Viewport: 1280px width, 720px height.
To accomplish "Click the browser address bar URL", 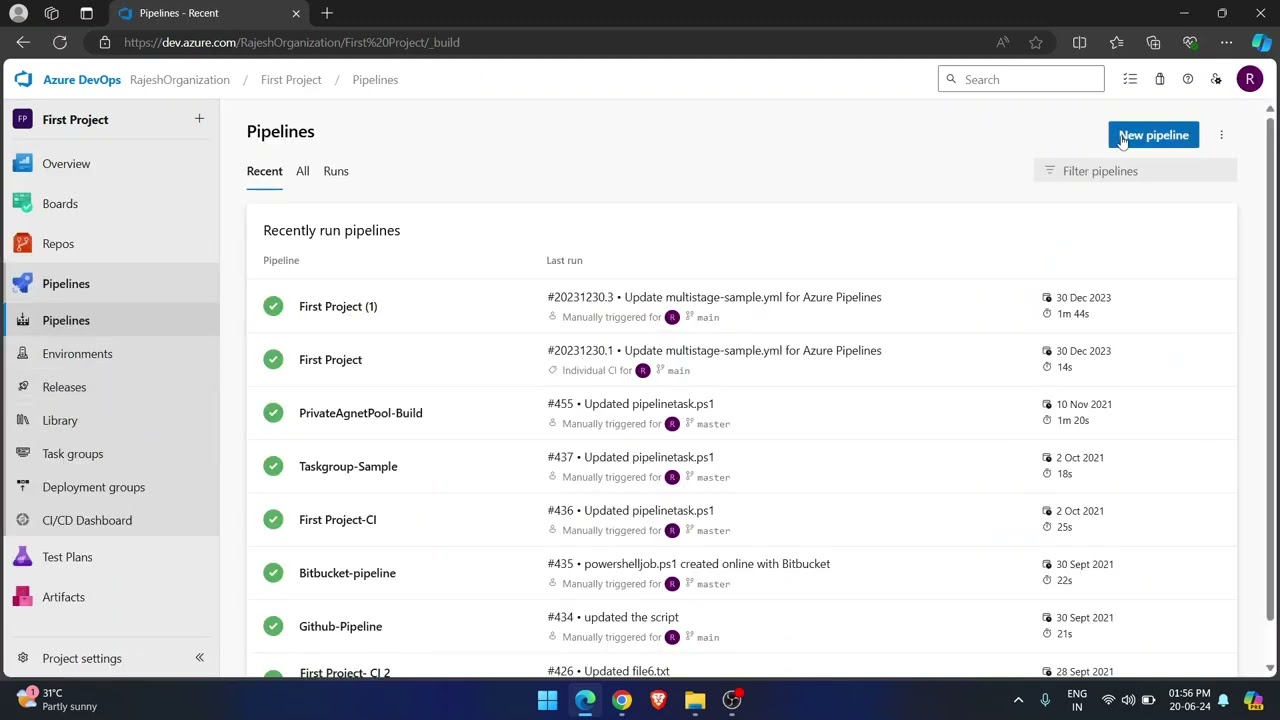I will click(292, 42).
